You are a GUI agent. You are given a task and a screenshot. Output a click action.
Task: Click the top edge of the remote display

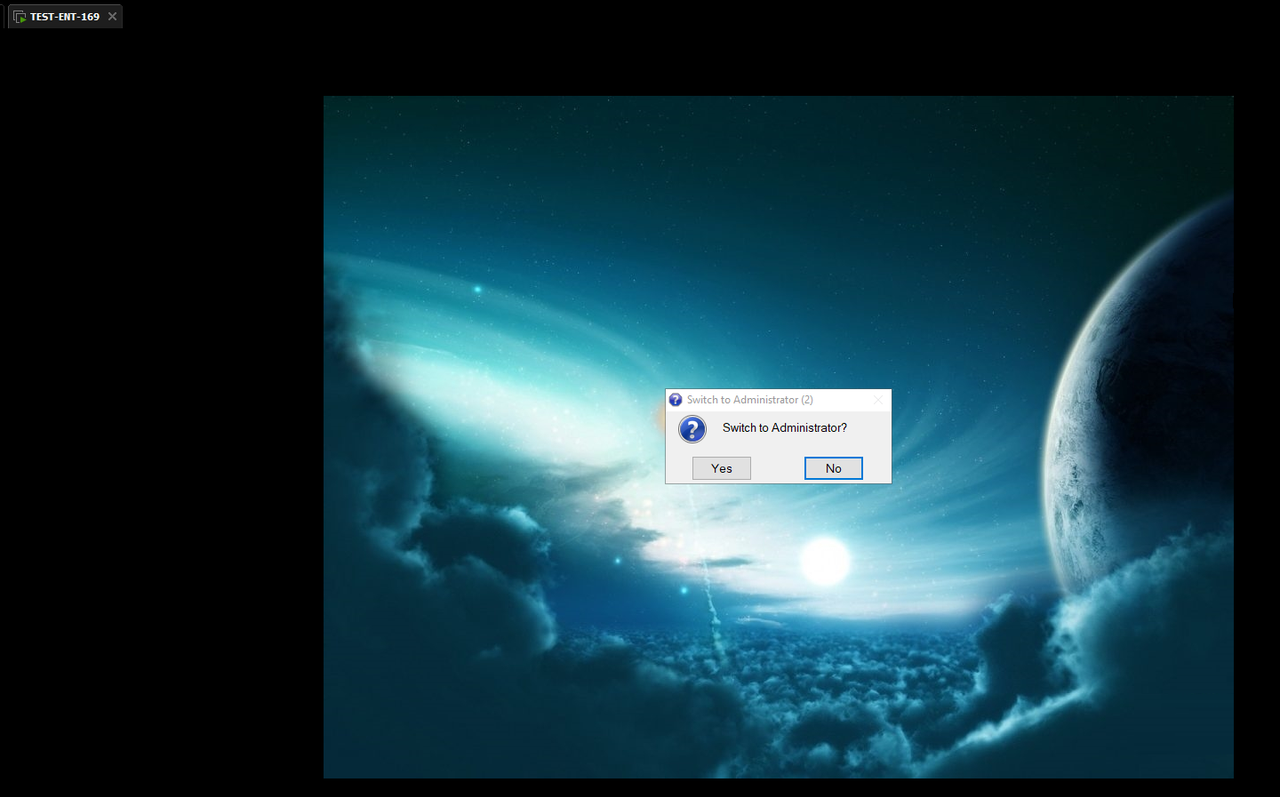(x=778, y=98)
